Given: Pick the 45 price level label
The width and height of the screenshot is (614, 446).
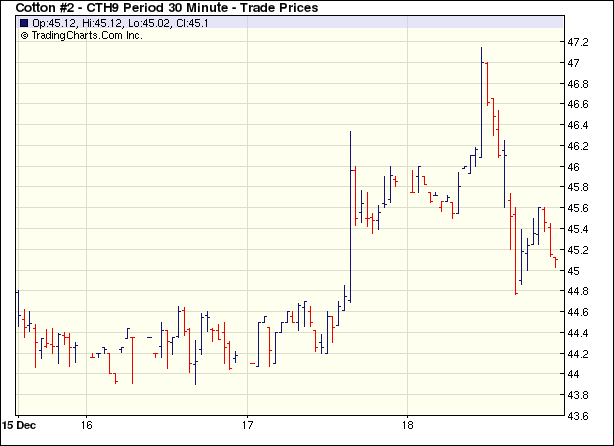Looking at the screenshot, I should coord(574,271).
